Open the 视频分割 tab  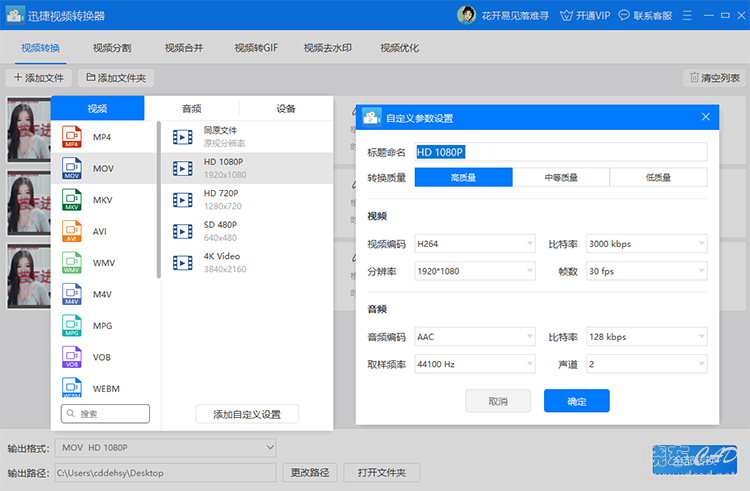[x=112, y=48]
